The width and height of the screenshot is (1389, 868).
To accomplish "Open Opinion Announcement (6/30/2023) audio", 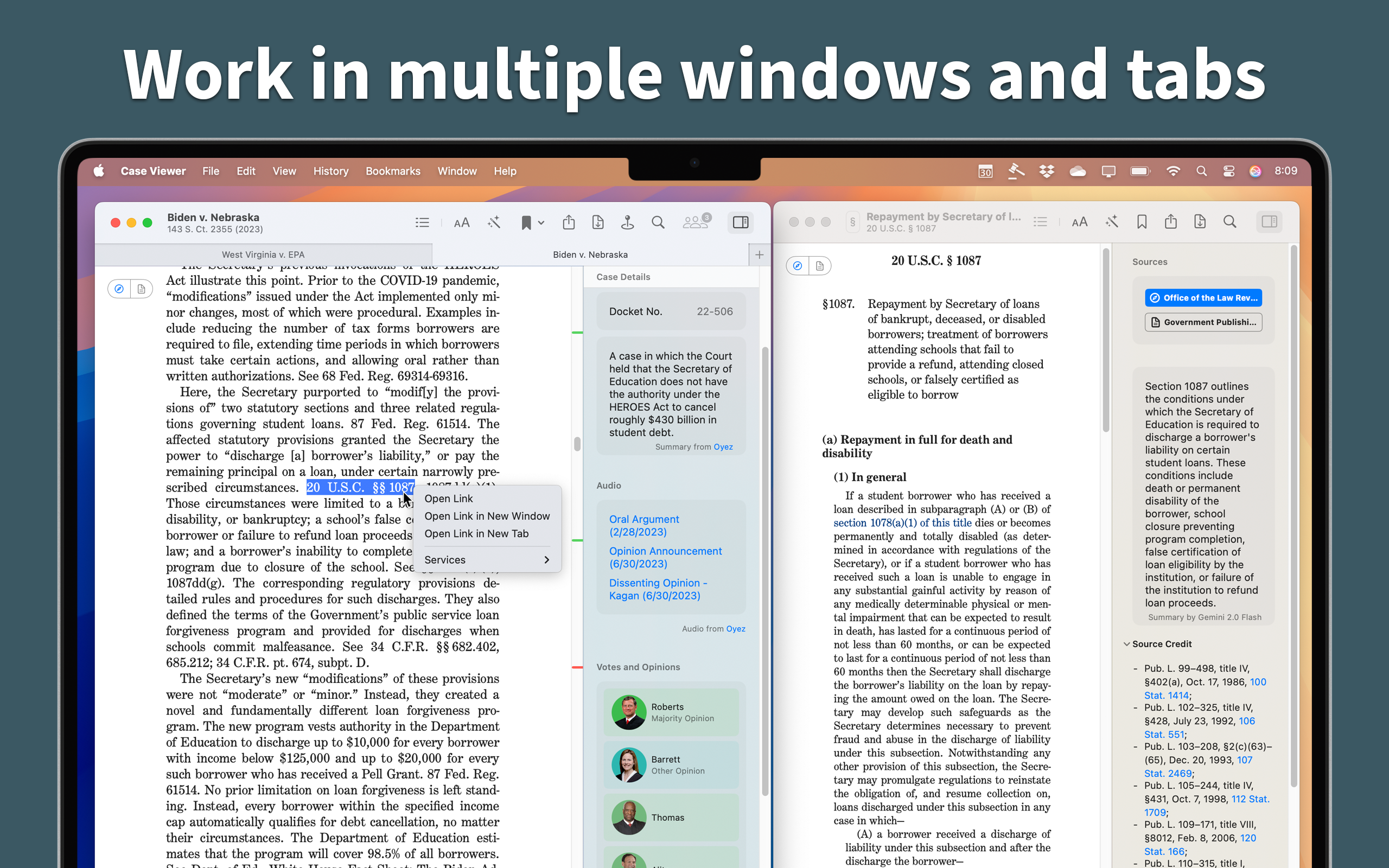I will point(665,558).
